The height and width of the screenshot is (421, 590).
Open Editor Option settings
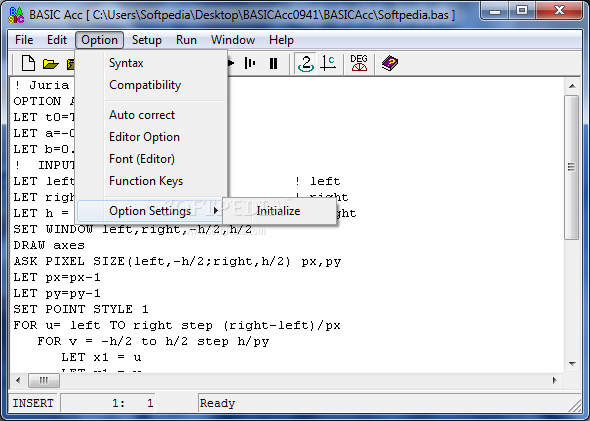pos(151,137)
